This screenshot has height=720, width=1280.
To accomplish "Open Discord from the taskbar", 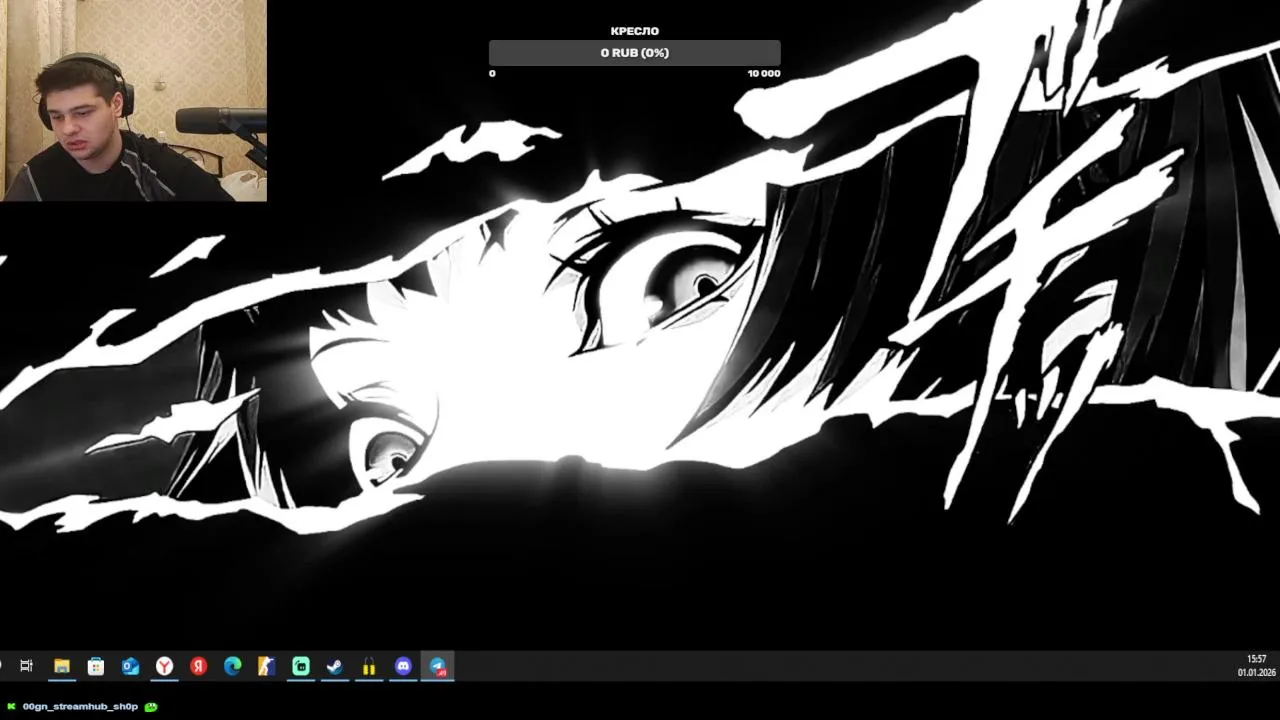I will click(403, 666).
